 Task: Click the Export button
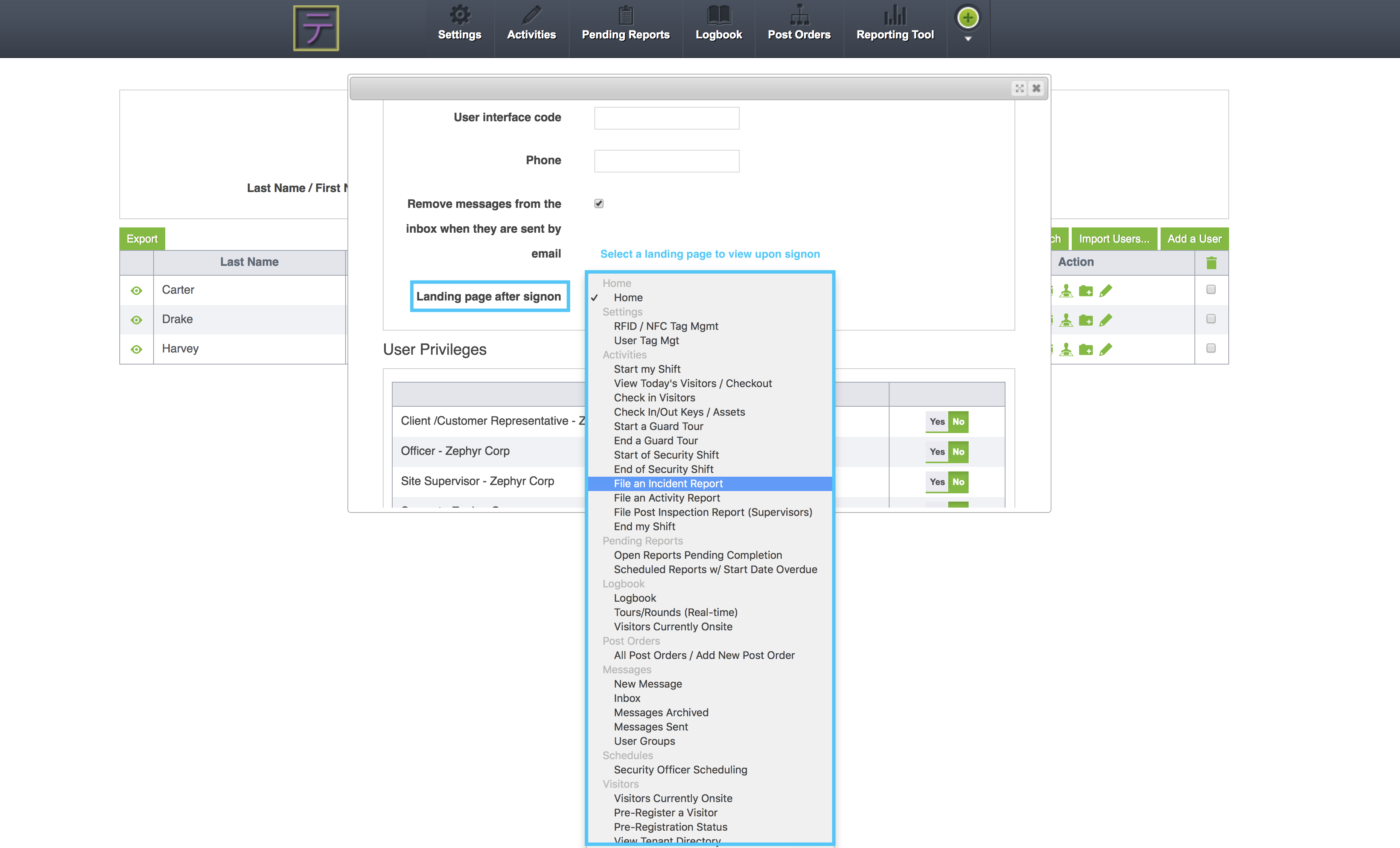[x=142, y=239]
